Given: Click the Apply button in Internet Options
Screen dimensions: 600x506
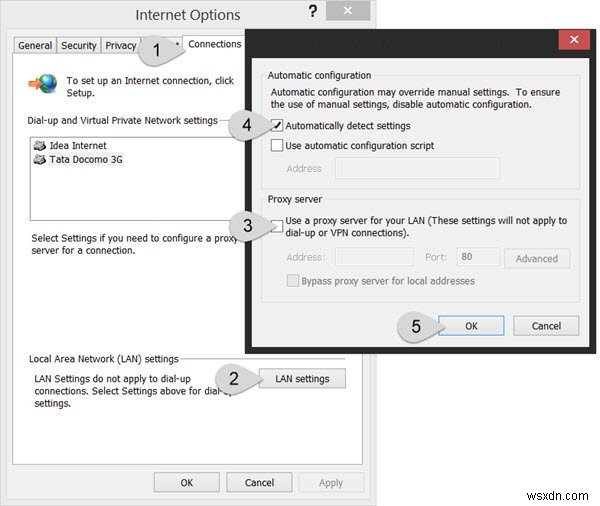Looking at the screenshot, I should [x=331, y=482].
